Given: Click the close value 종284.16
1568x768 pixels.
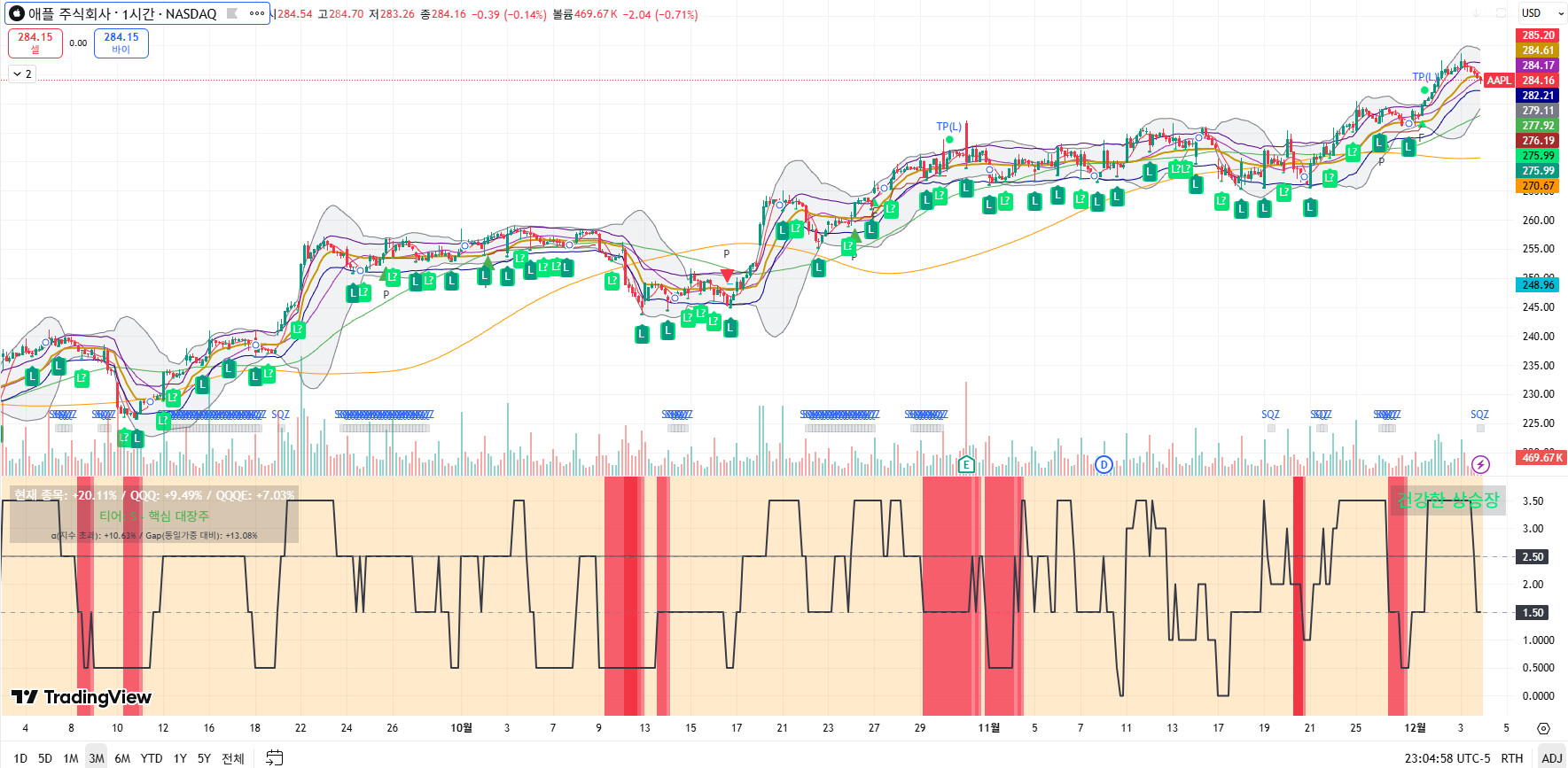Looking at the screenshot, I should [x=443, y=14].
